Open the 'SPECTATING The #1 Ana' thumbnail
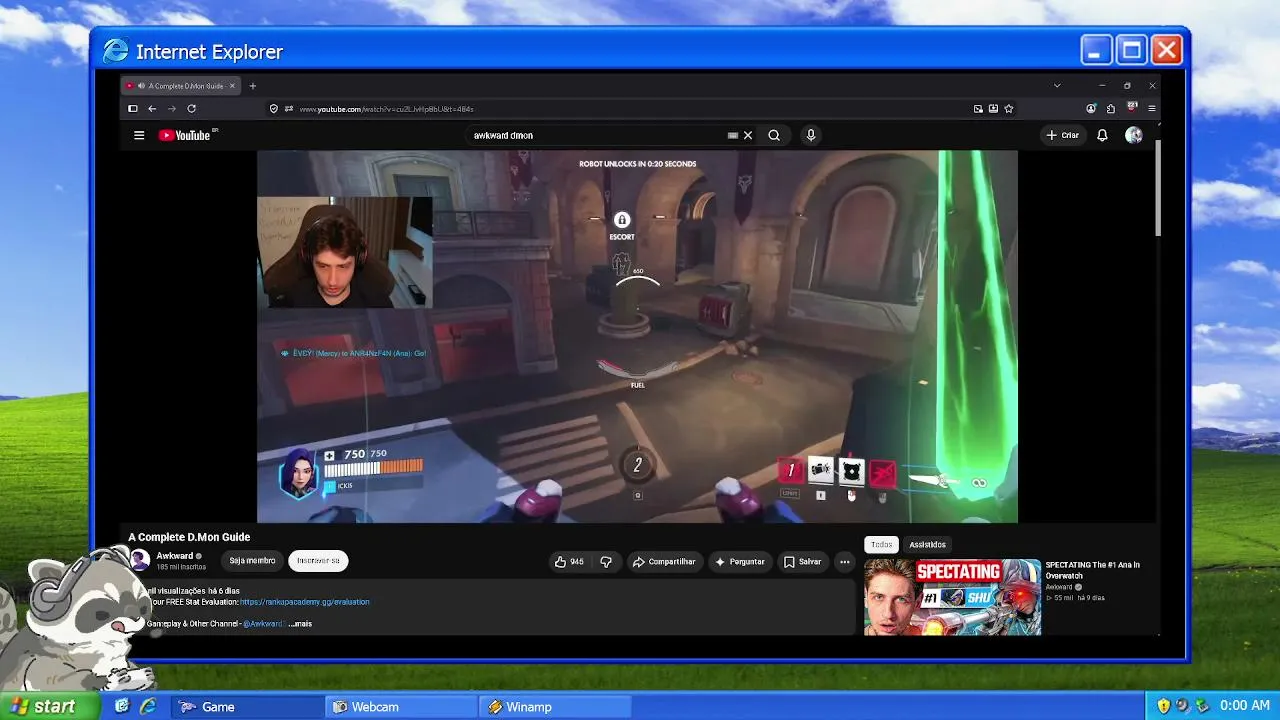Screen dimensions: 1280x720 (x=952, y=597)
